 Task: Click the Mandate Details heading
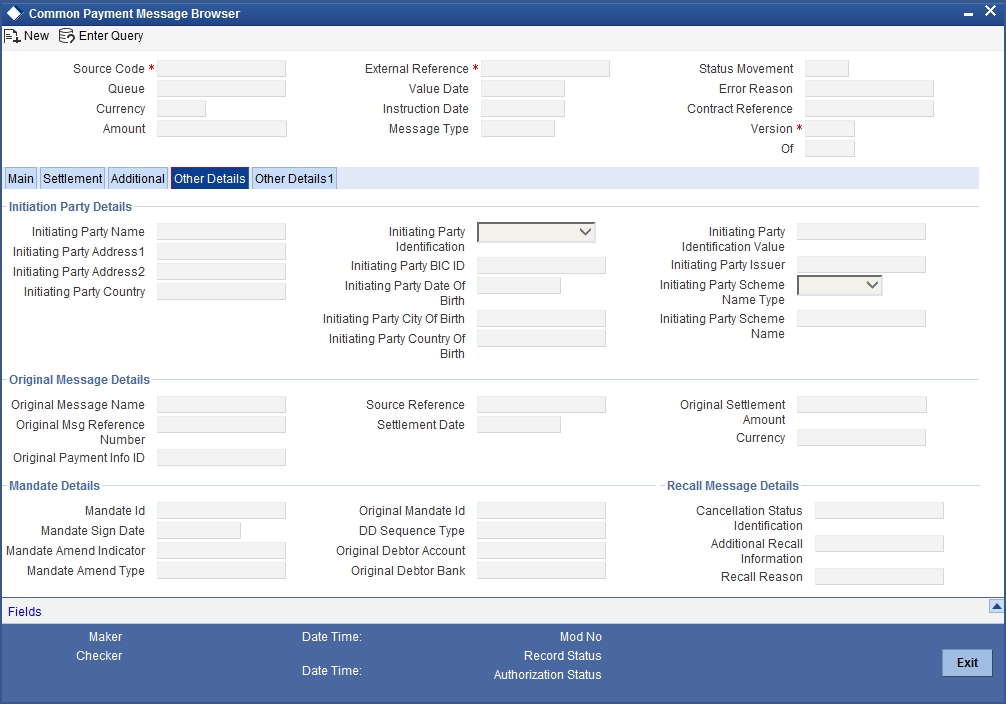coord(55,486)
